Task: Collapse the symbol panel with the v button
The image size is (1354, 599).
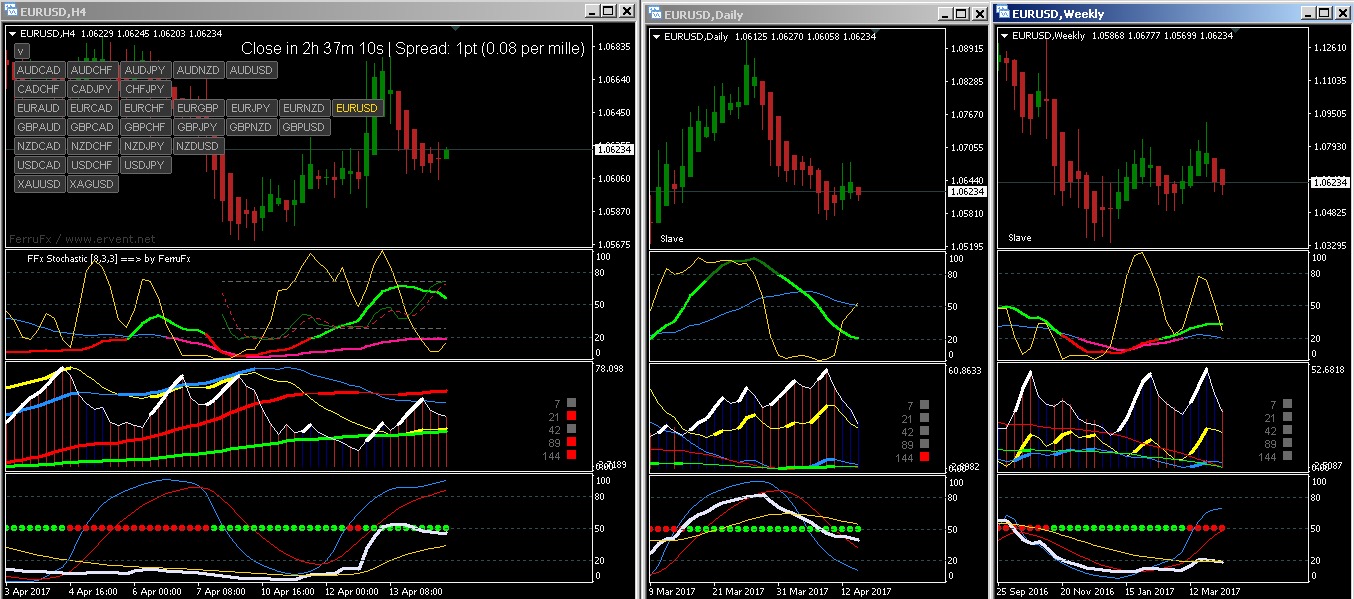Action: 21,51
